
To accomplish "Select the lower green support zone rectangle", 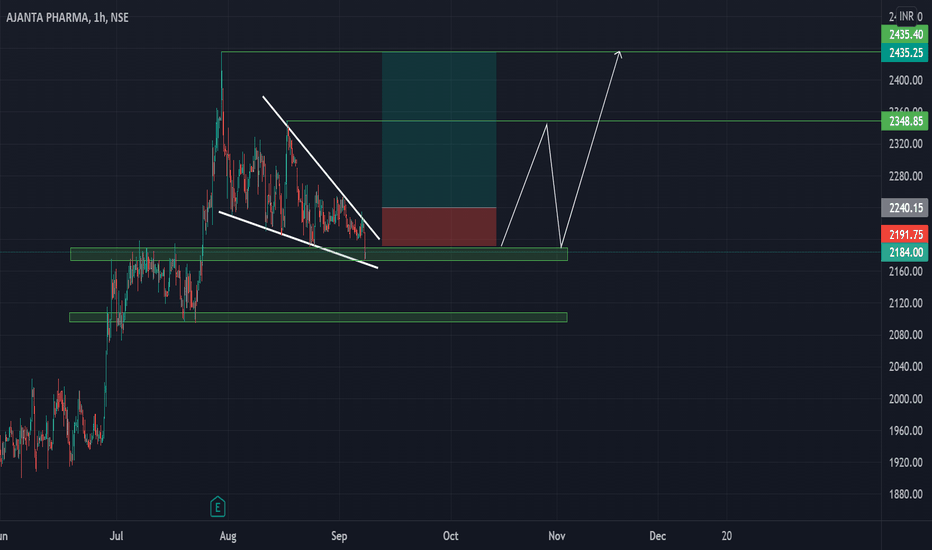I will [318, 318].
